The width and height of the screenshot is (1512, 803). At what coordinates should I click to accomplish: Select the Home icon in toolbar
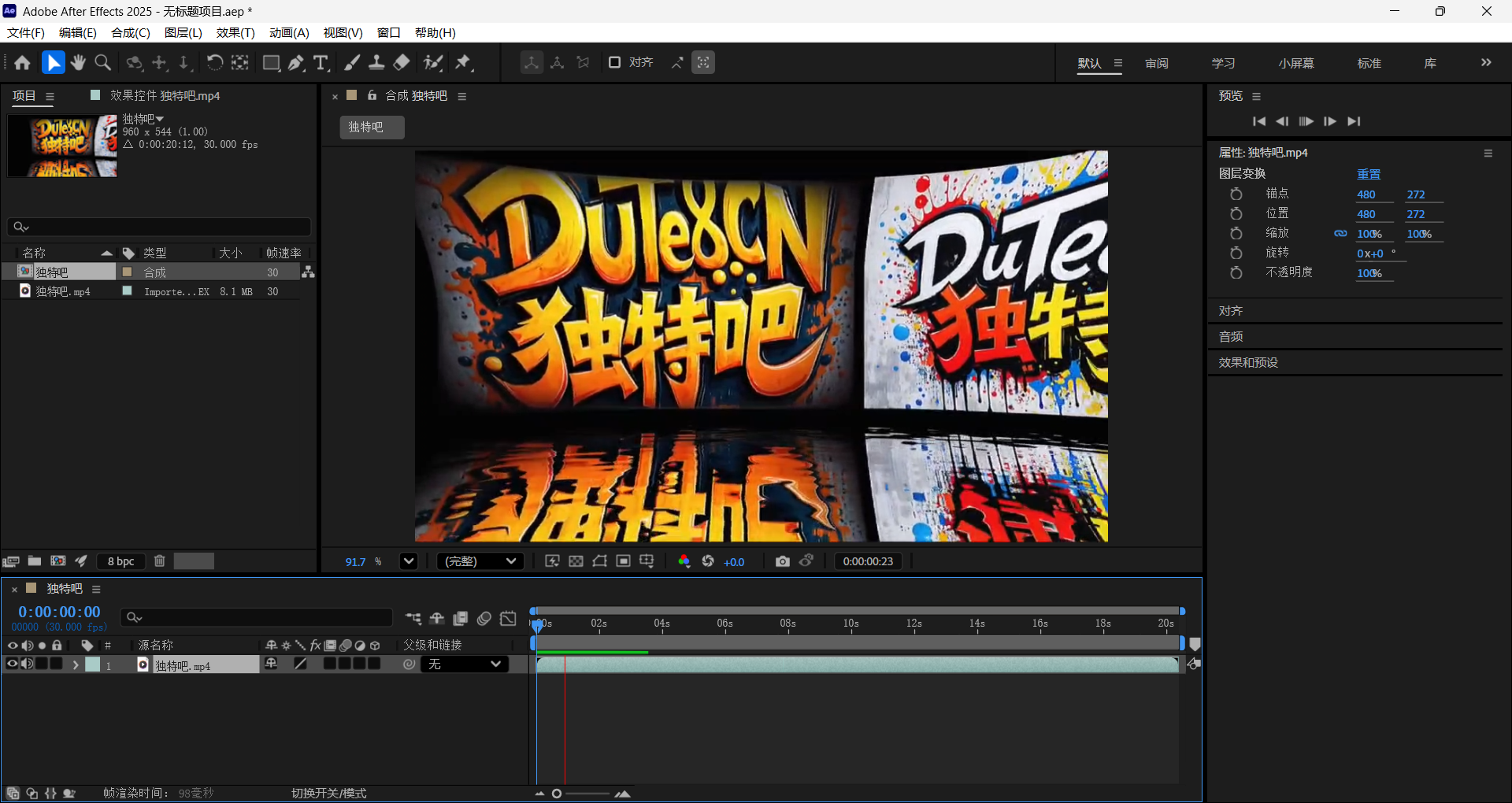(22, 63)
